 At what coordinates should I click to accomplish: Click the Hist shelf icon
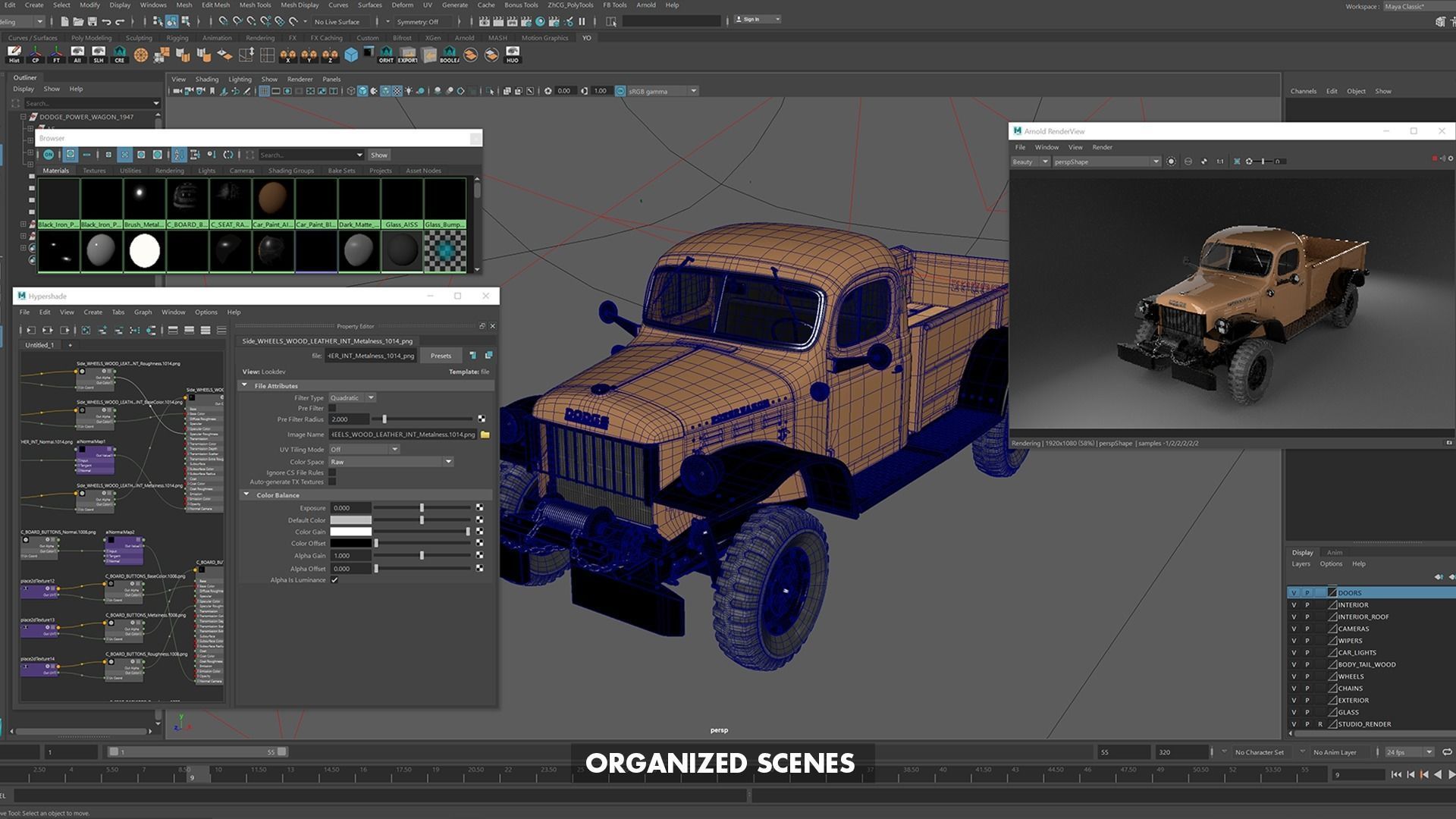tap(14, 54)
